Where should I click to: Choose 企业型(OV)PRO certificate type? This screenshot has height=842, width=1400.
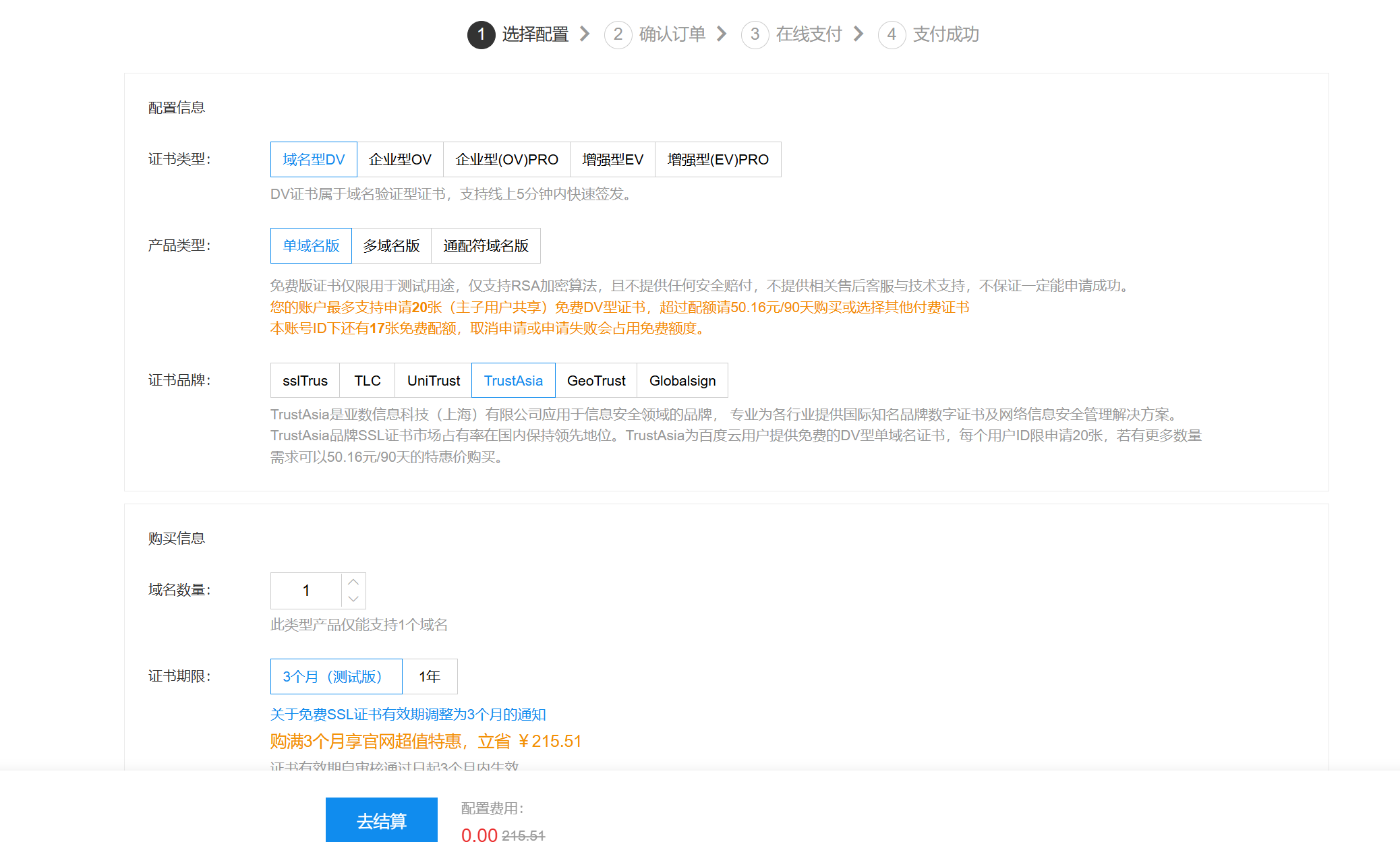click(x=506, y=160)
